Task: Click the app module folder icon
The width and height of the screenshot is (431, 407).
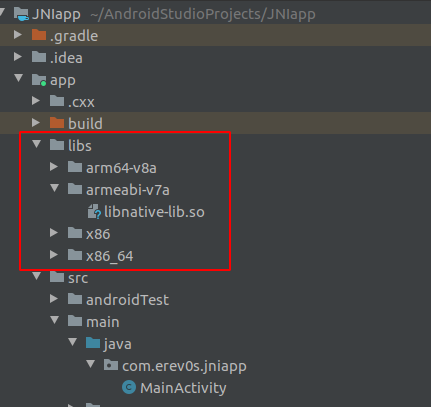Action: pyautogui.click(x=39, y=80)
